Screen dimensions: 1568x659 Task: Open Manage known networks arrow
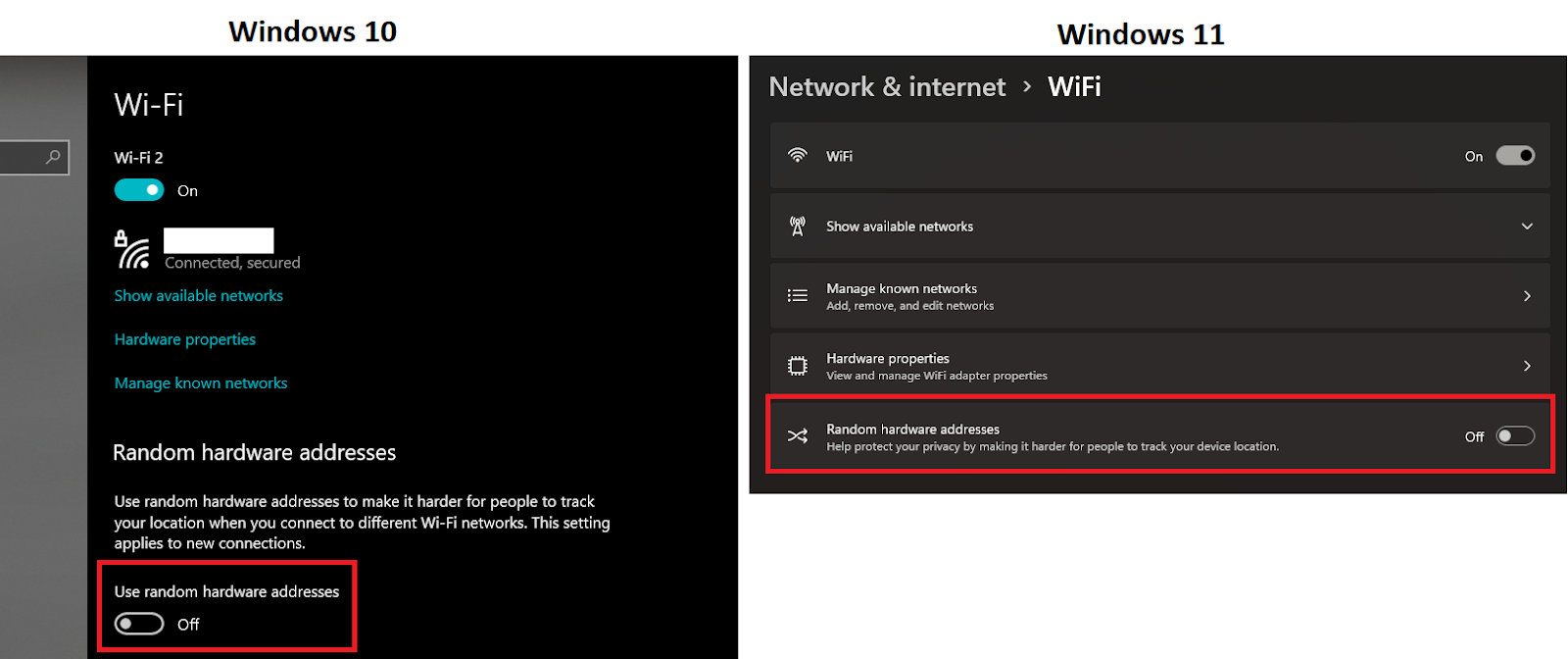1527,296
